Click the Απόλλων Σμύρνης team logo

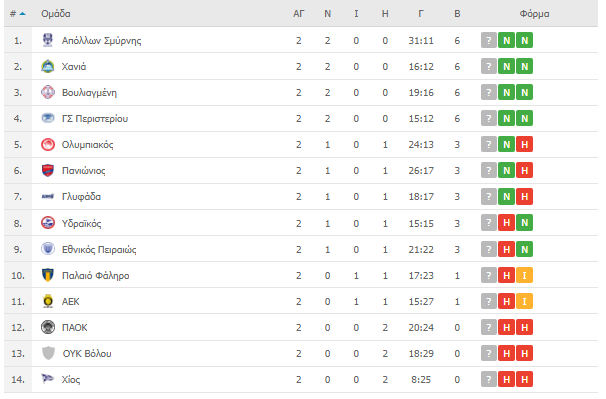click(x=48, y=40)
